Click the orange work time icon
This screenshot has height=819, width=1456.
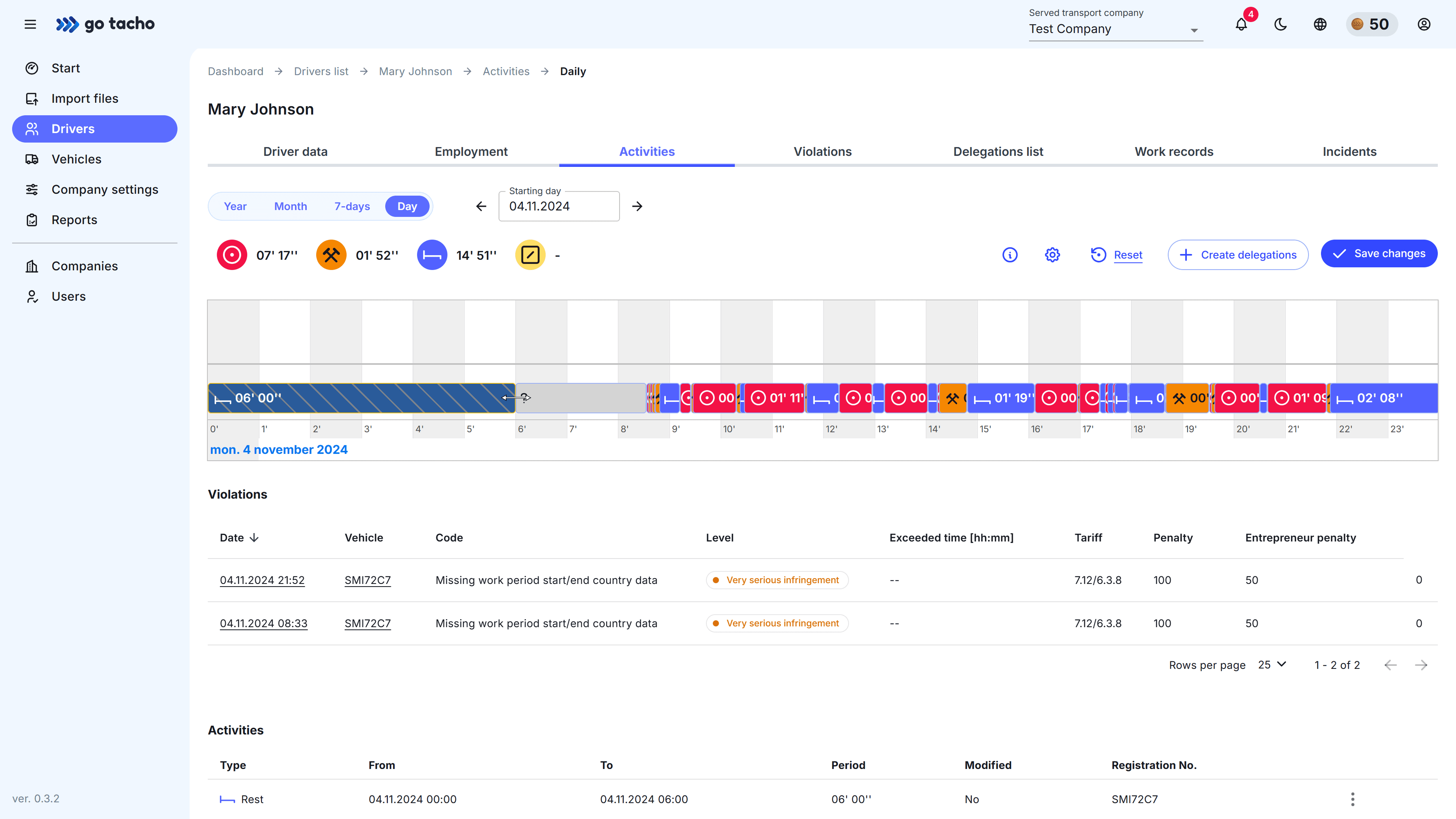pos(331,255)
